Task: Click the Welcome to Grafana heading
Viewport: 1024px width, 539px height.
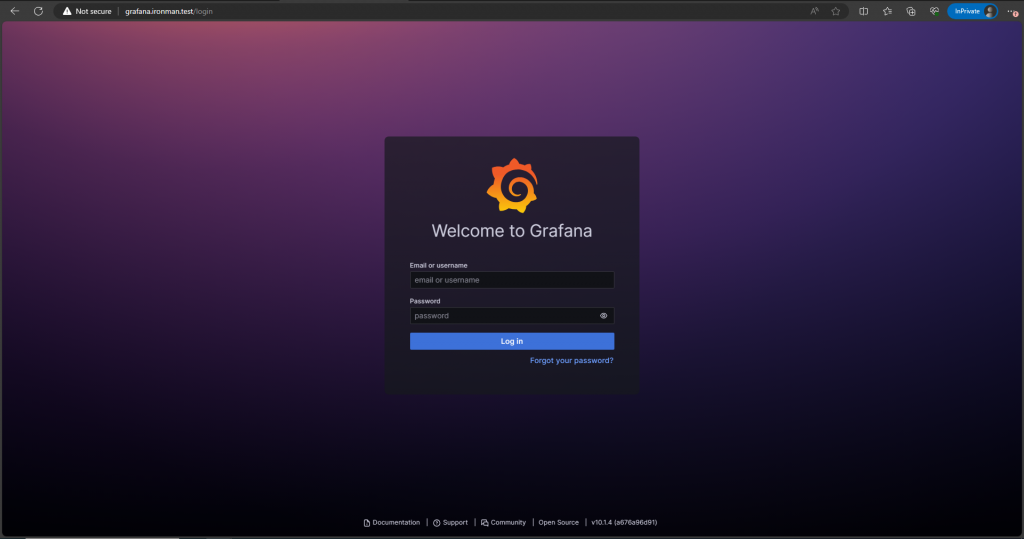Action: click(x=512, y=231)
